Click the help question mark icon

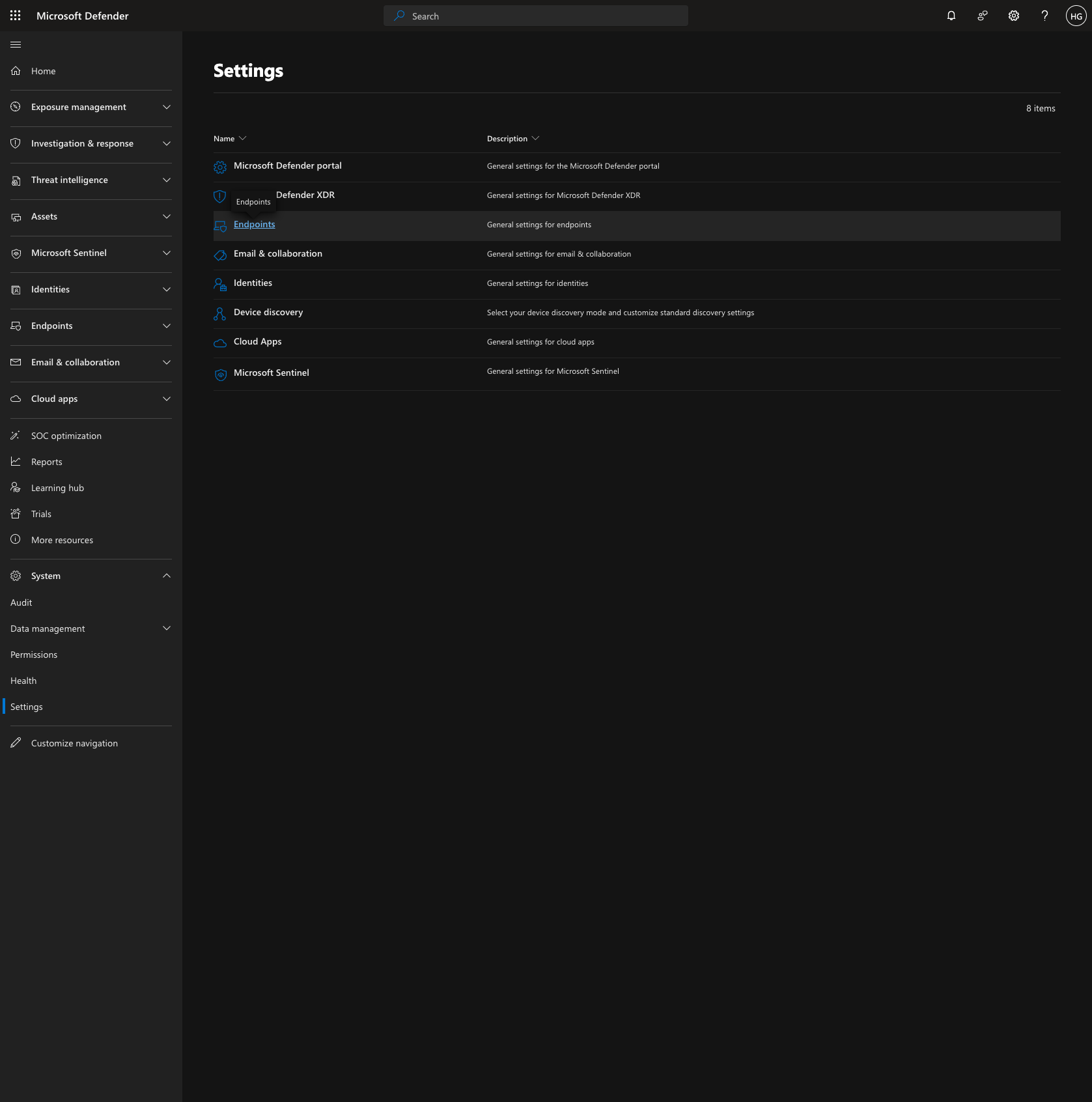[x=1044, y=16]
